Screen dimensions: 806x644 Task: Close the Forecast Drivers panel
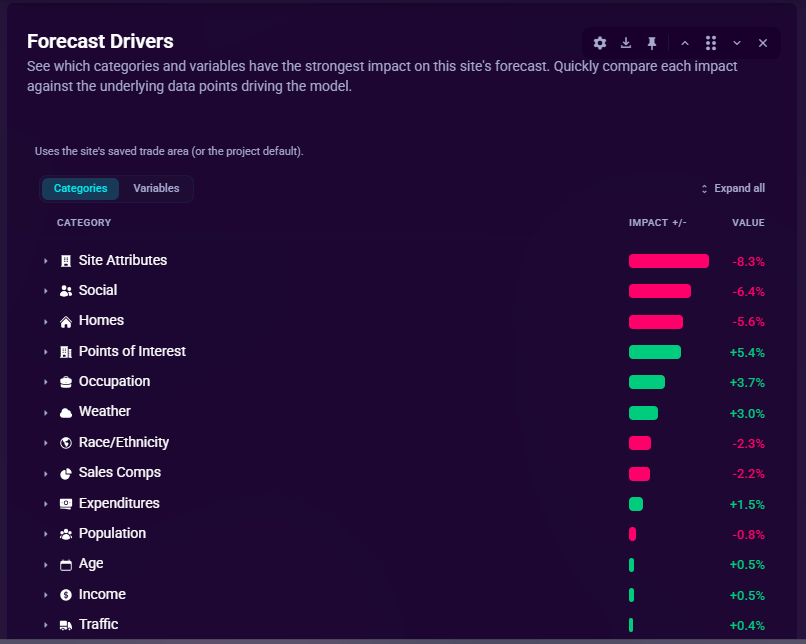(763, 43)
